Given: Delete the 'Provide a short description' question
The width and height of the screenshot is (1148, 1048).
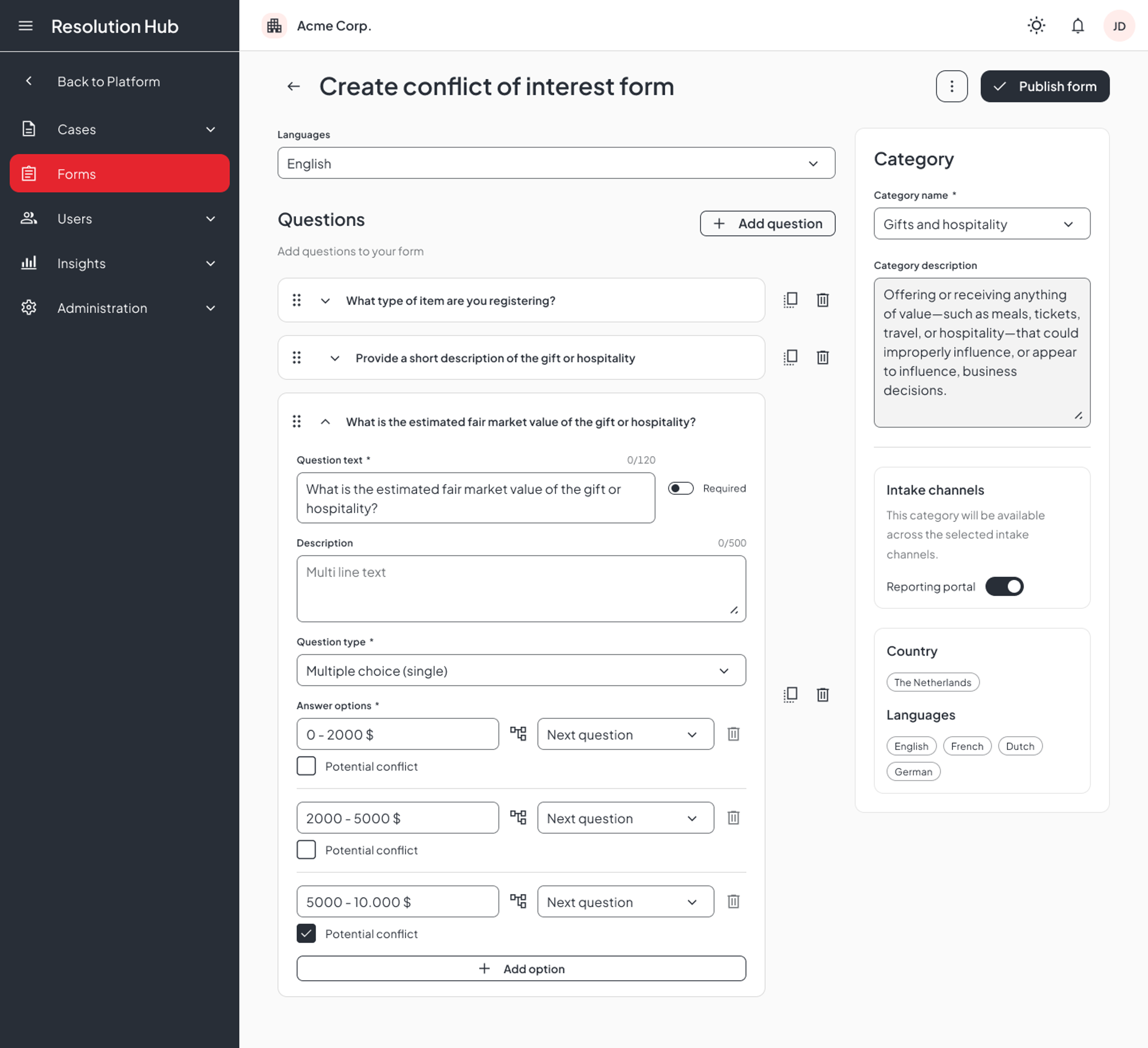Looking at the screenshot, I should pos(823,358).
